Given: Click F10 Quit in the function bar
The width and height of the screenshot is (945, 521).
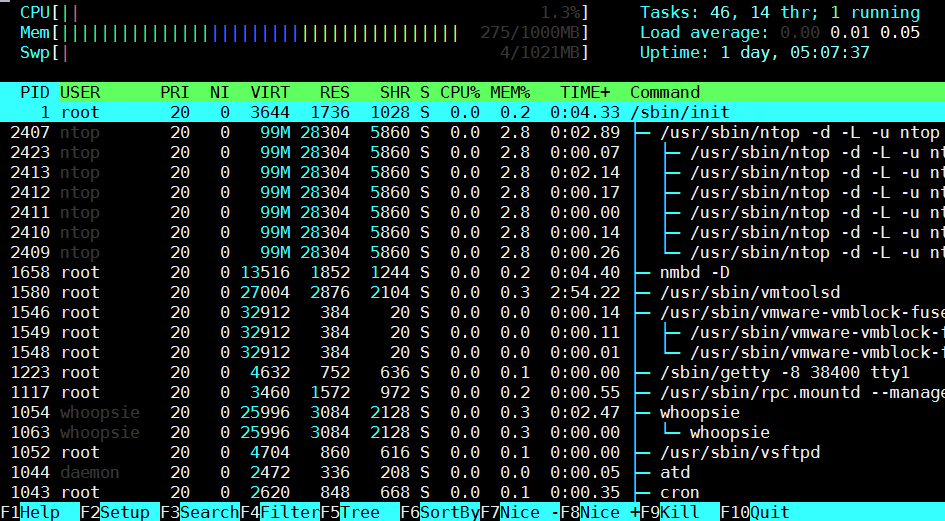Looking at the screenshot, I should [x=756, y=512].
